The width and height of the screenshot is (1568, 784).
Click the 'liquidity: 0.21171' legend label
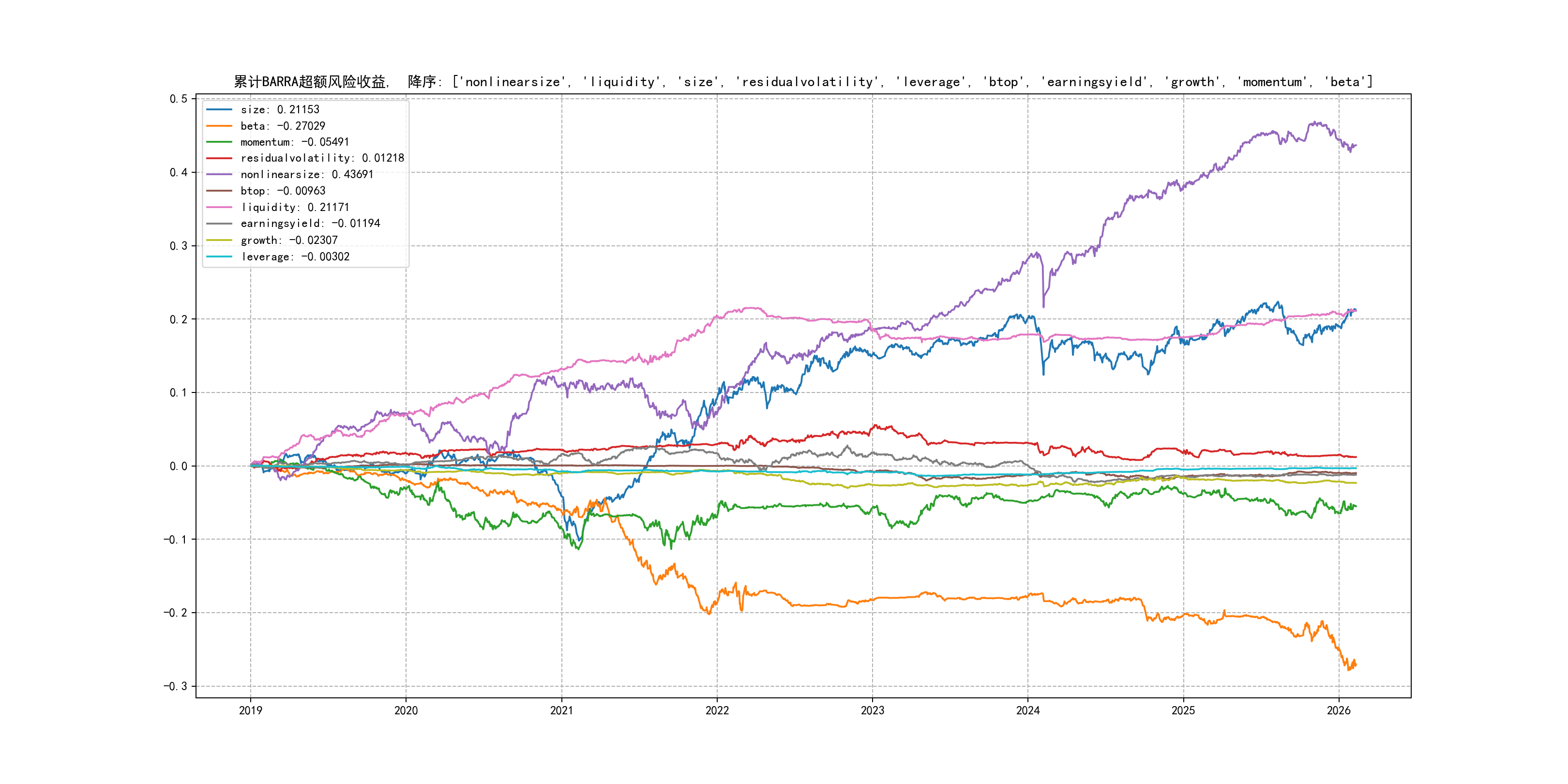(x=295, y=208)
